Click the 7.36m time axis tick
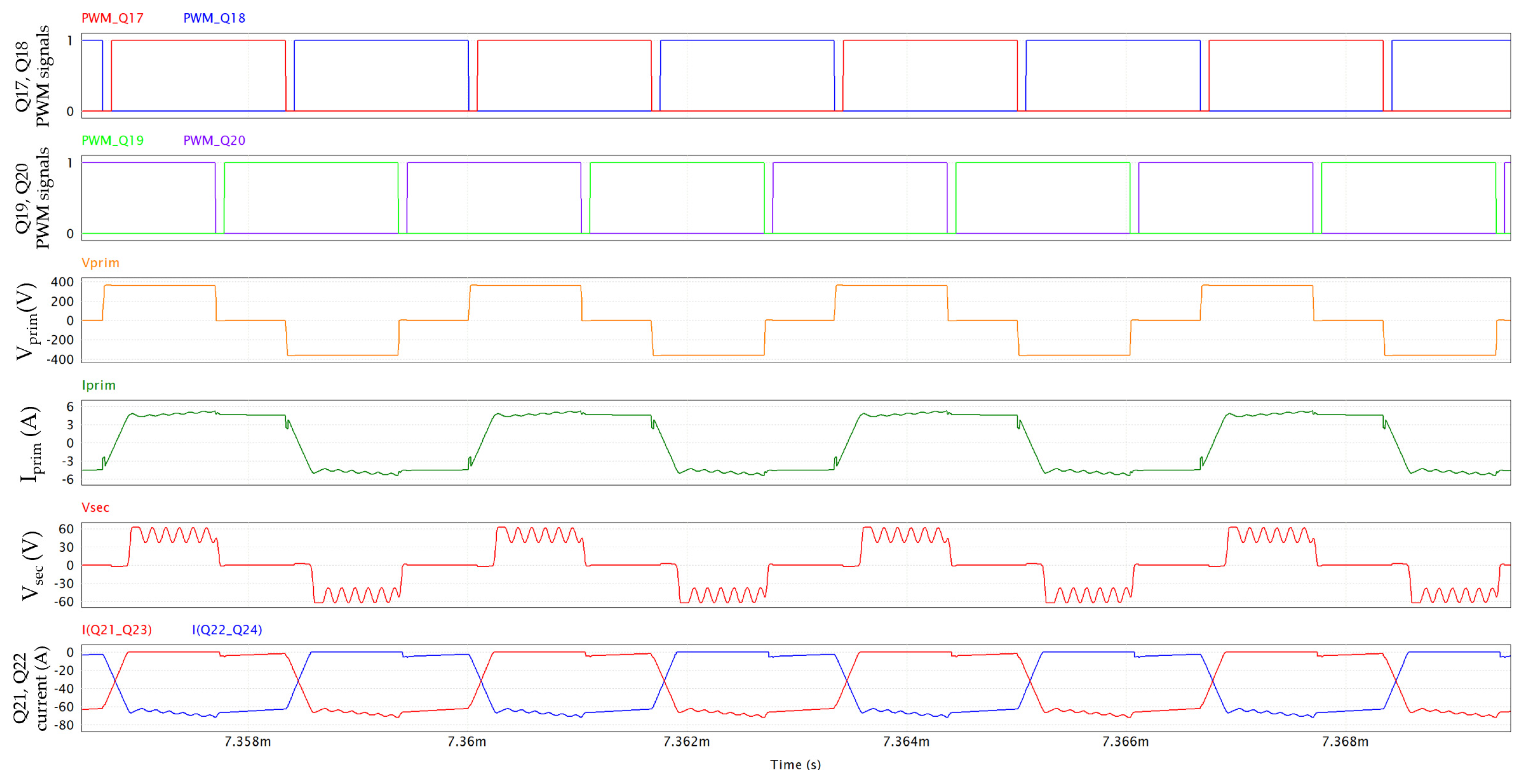Screen dimensions: 1525x784 click(467, 742)
